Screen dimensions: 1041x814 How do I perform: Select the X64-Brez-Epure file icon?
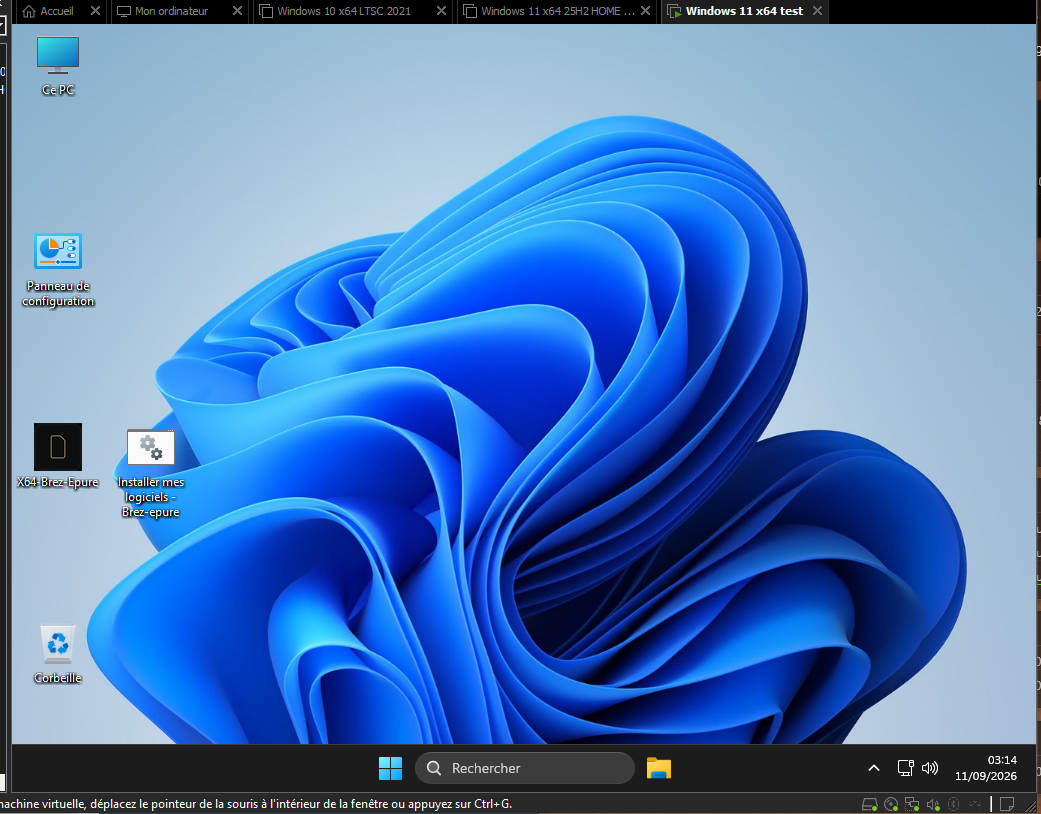click(58, 456)
